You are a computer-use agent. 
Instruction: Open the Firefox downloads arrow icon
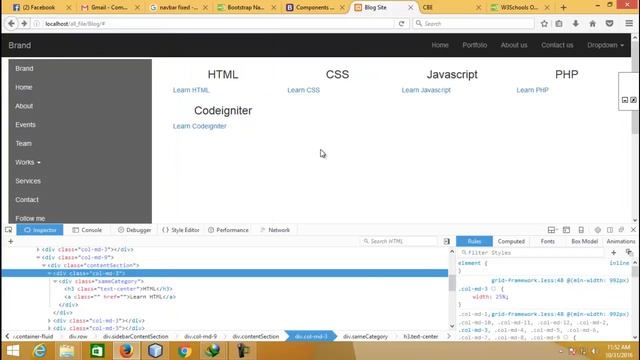pyautogui.click(x=576, y=24)
